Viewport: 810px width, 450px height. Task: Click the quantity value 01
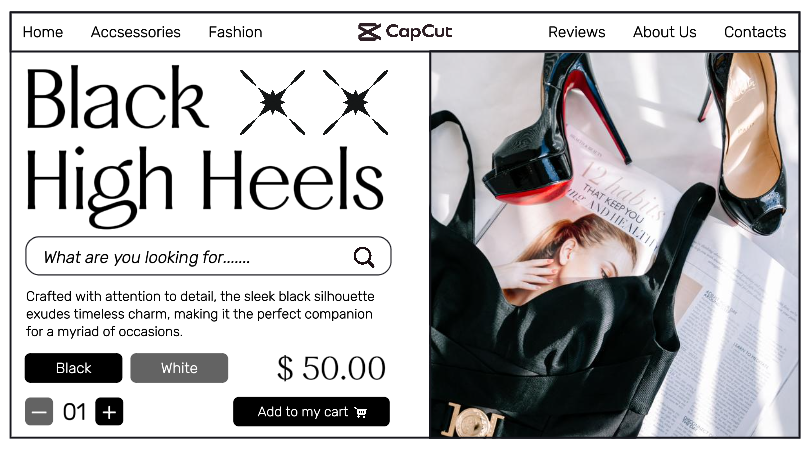(74, 412)
